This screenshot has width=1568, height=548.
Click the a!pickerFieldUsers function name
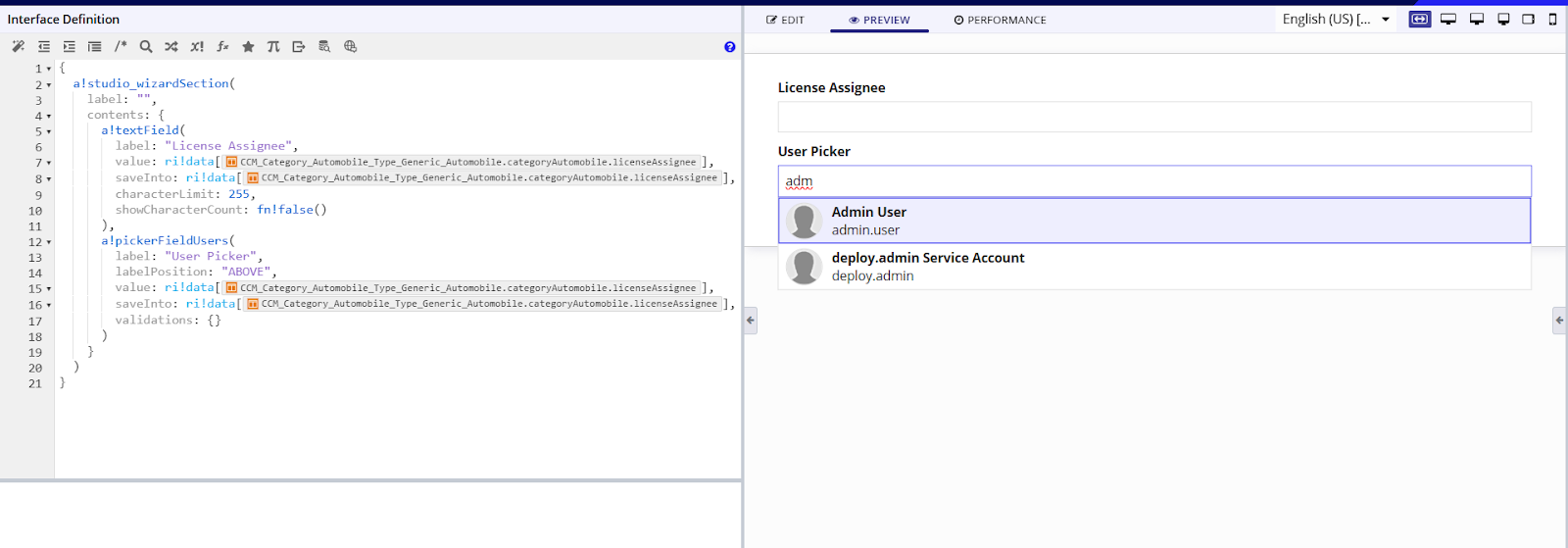165,240
